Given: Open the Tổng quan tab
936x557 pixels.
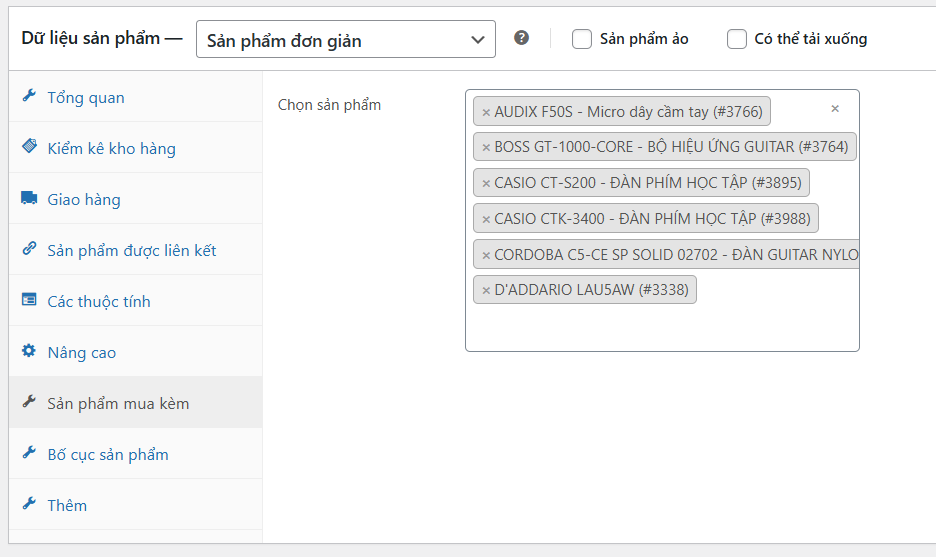Looking at the screenshot, I should [136, 97].
